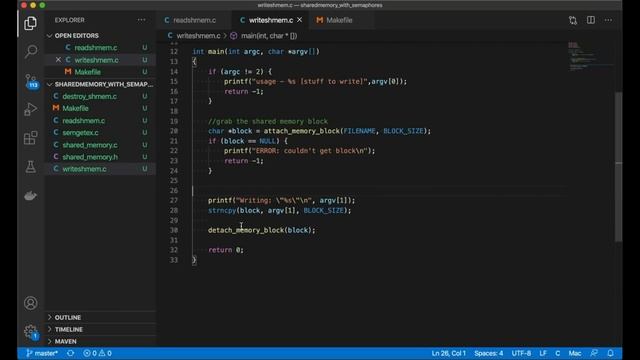Viewport: 640px width, 360px height.
Task: Open the Search view icon
Action: 31,51
